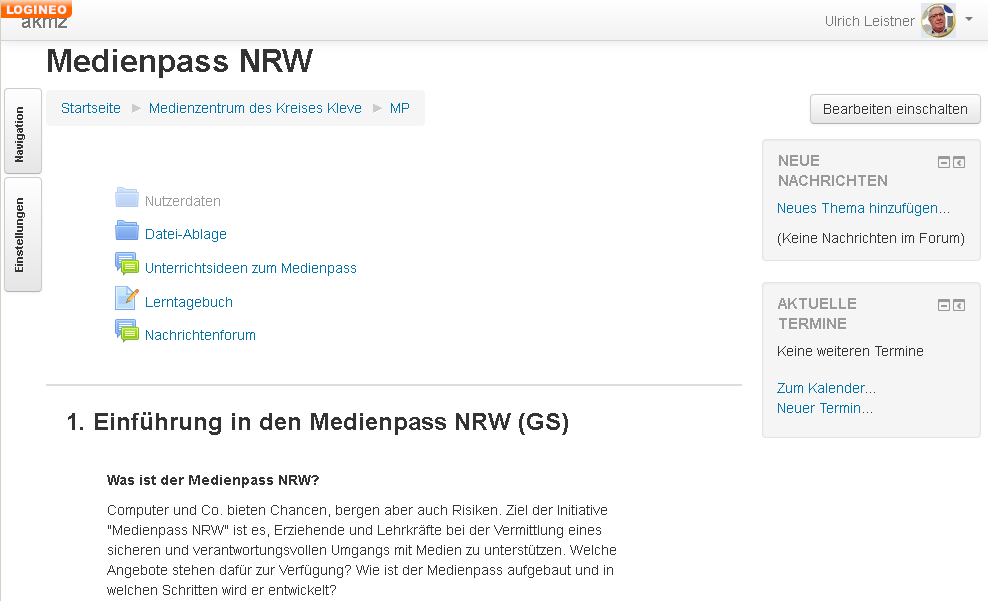Click the LOGINEO logo badge
This screenshot has height=601, width=988.
coord(36,9)
